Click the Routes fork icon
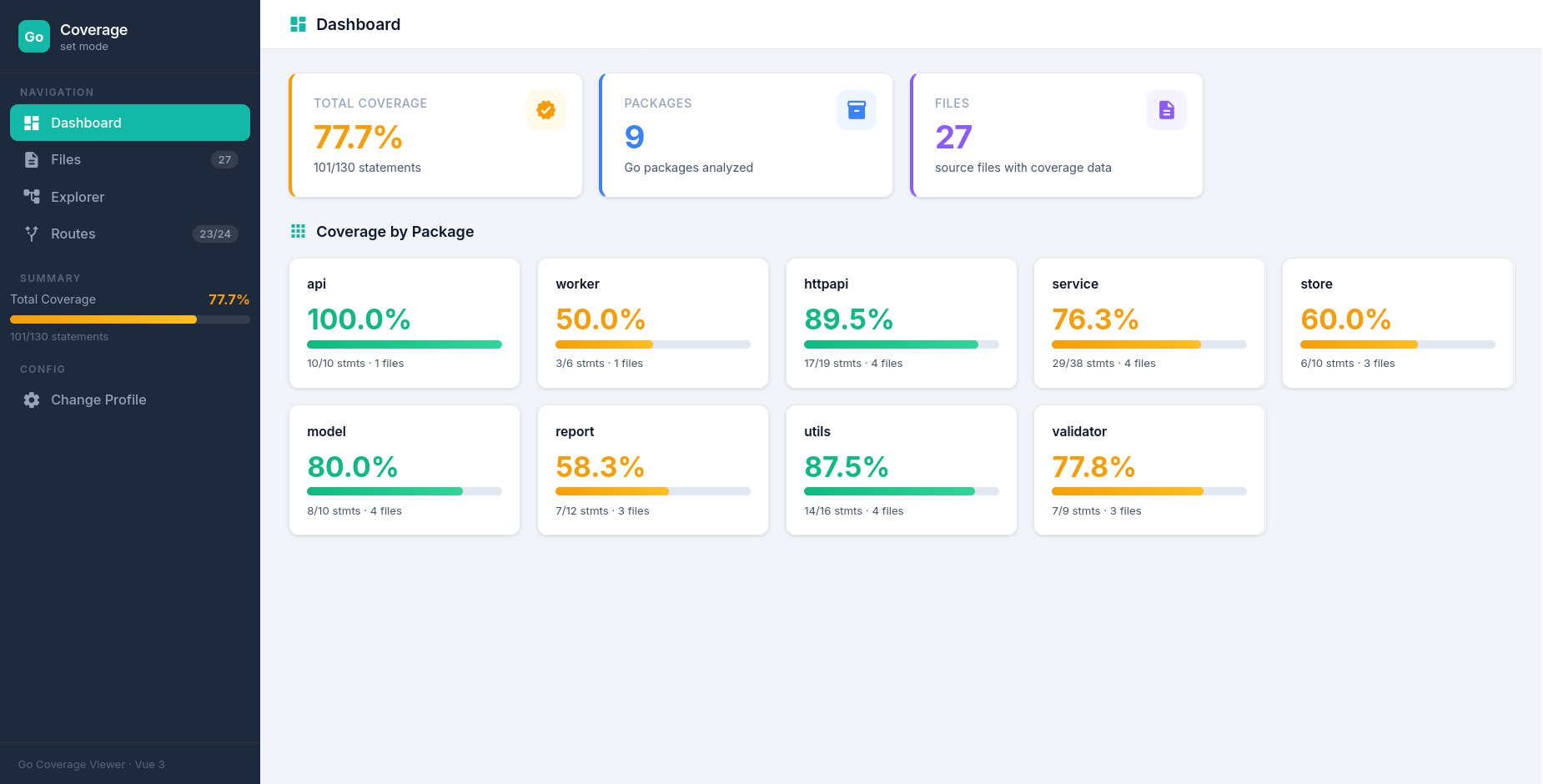This screenshot has height=784, width=1543. [32, 234]
